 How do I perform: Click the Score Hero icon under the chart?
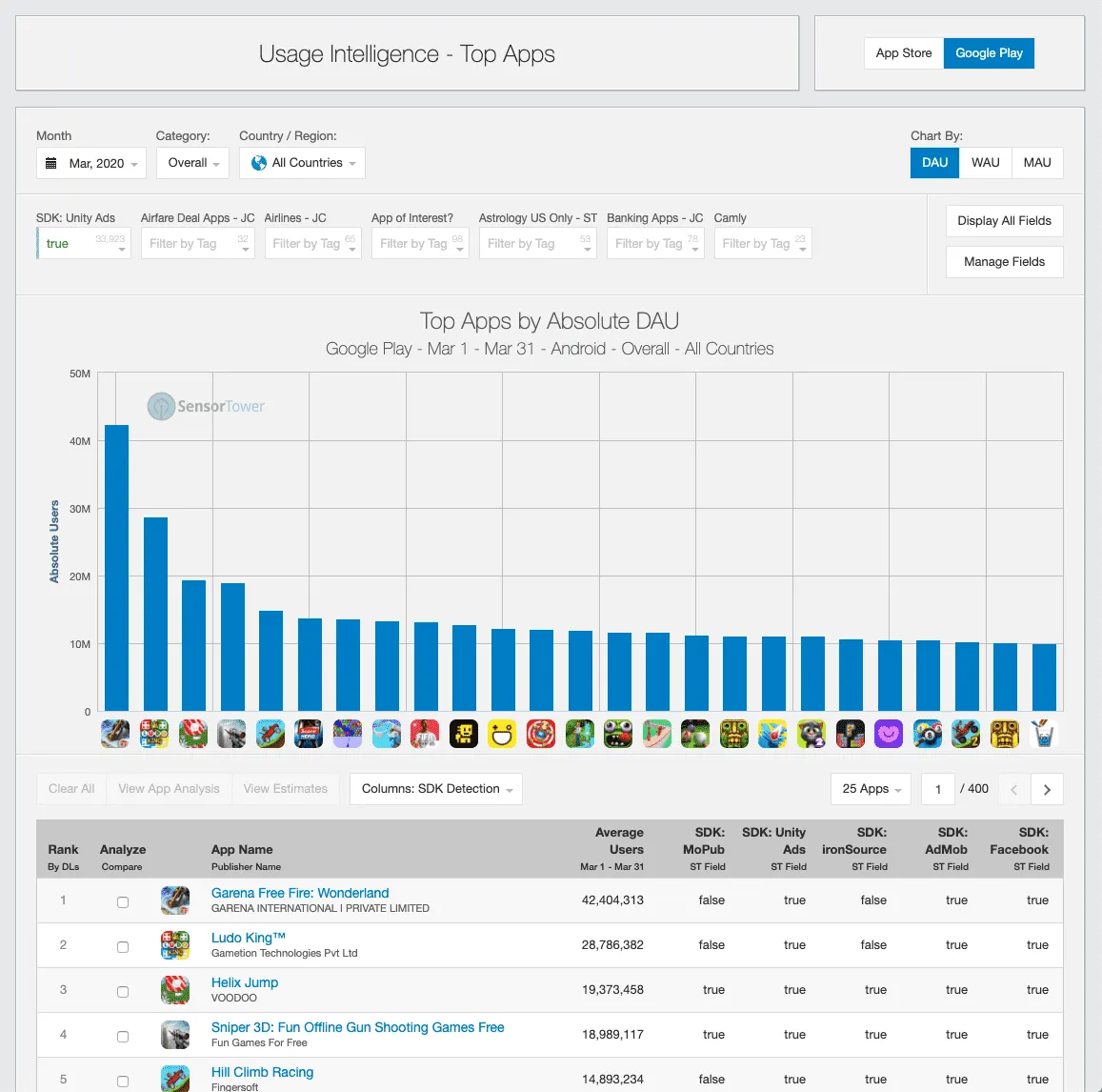(309, 734)
